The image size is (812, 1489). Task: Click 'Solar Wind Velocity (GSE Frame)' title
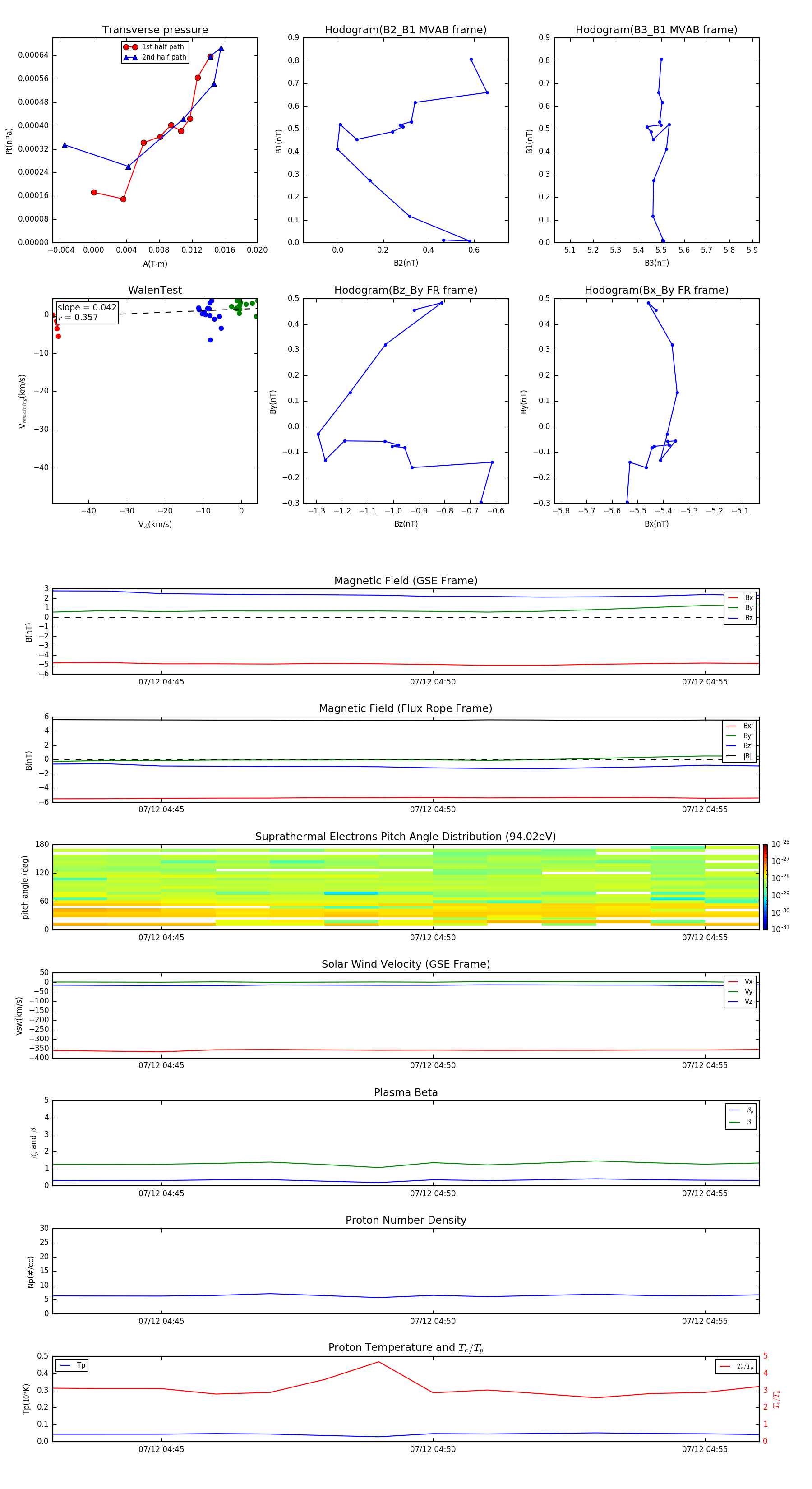click(x=406, y=964)
